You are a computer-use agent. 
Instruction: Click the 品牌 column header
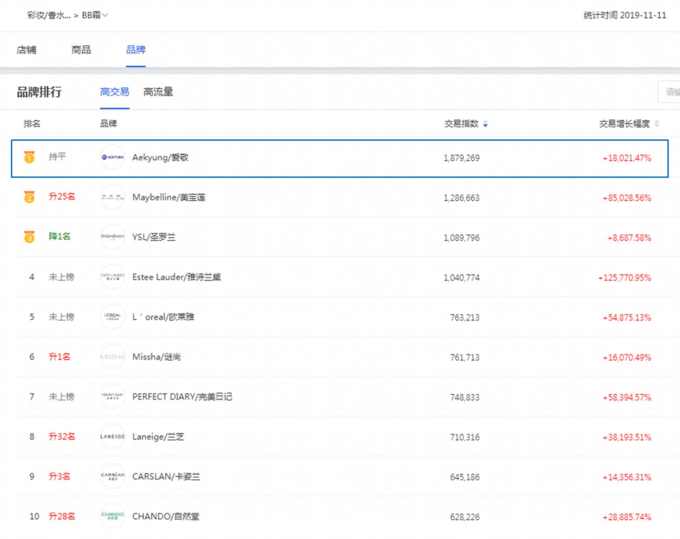[108, 124]
